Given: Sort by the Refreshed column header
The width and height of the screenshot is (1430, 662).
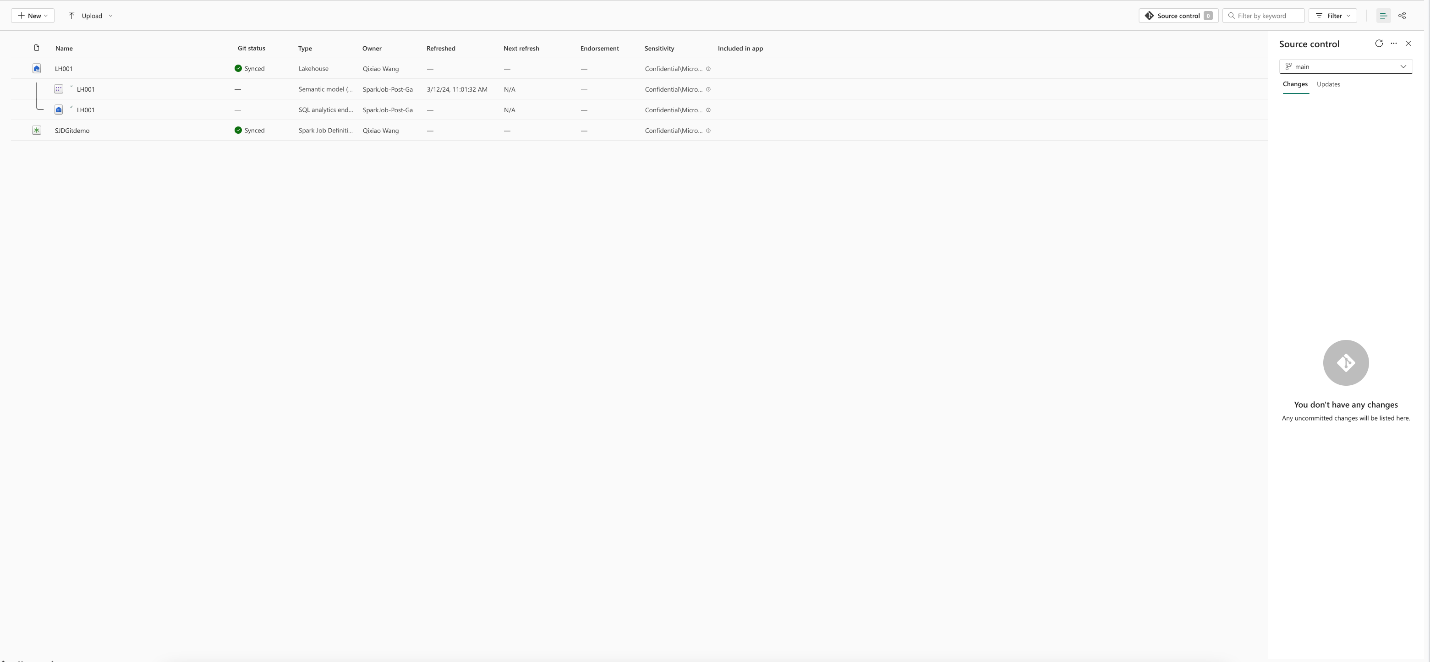Looking at the screenshot, I should pos(441,48).
